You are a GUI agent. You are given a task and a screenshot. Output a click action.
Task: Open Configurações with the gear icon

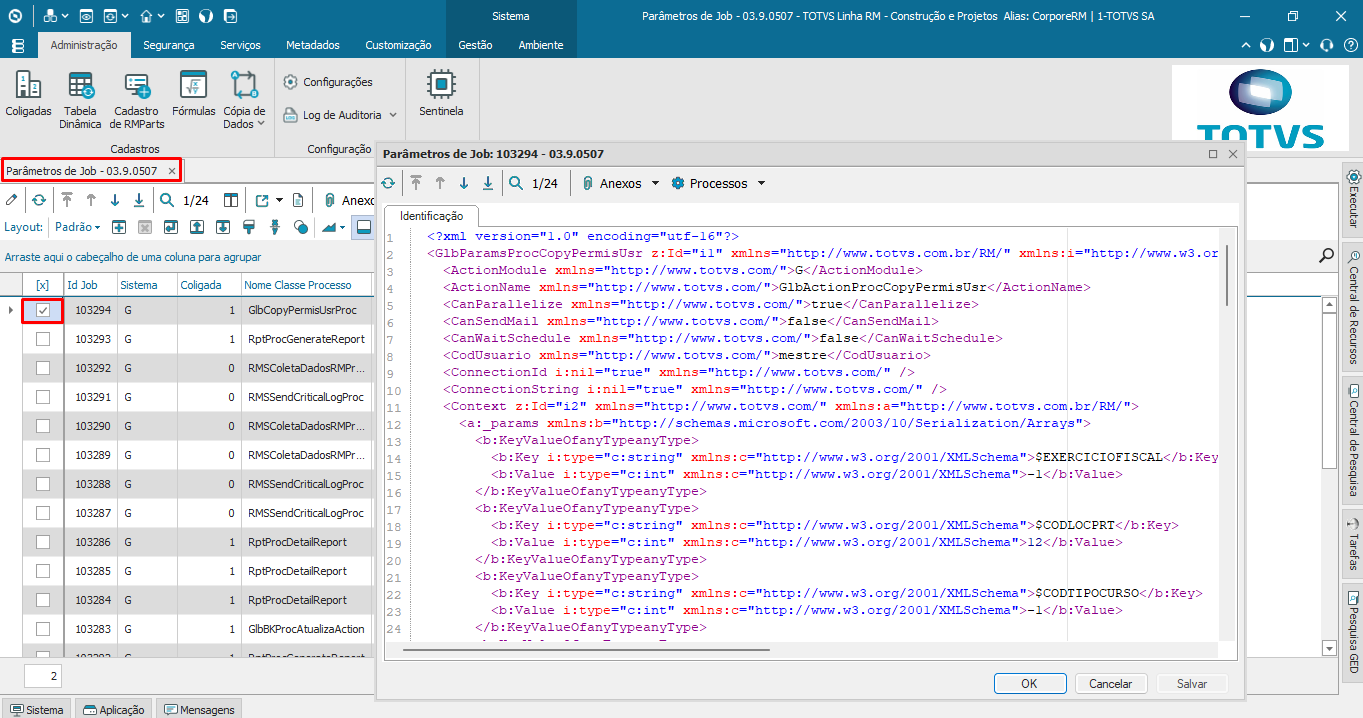point(328,82)
